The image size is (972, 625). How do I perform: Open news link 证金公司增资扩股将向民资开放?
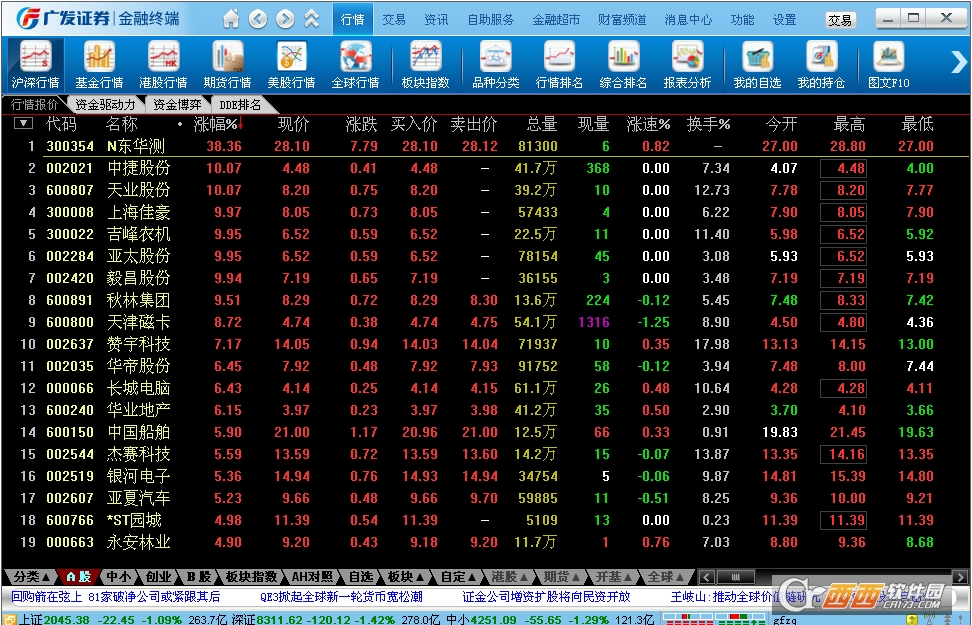coord(546,596)
